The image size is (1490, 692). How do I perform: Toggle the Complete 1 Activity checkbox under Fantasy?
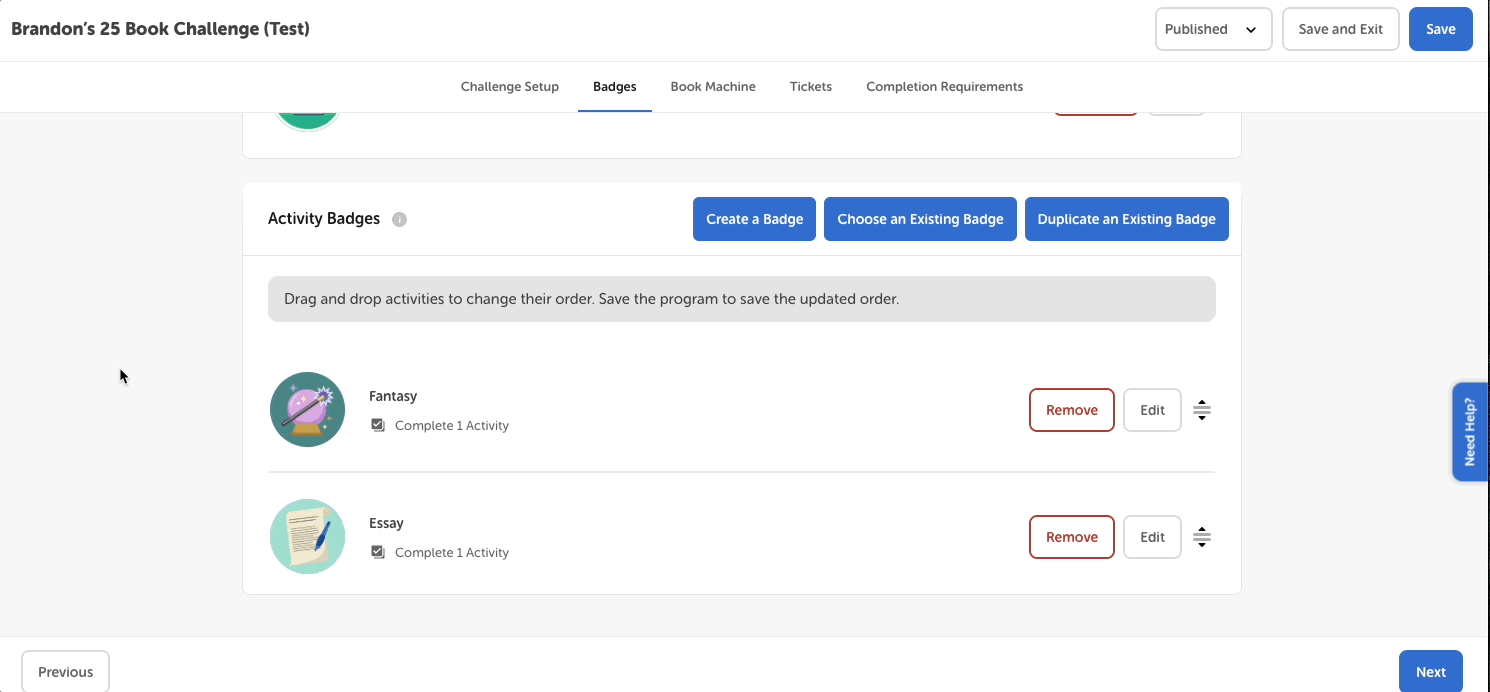click(x=377, y=424)
